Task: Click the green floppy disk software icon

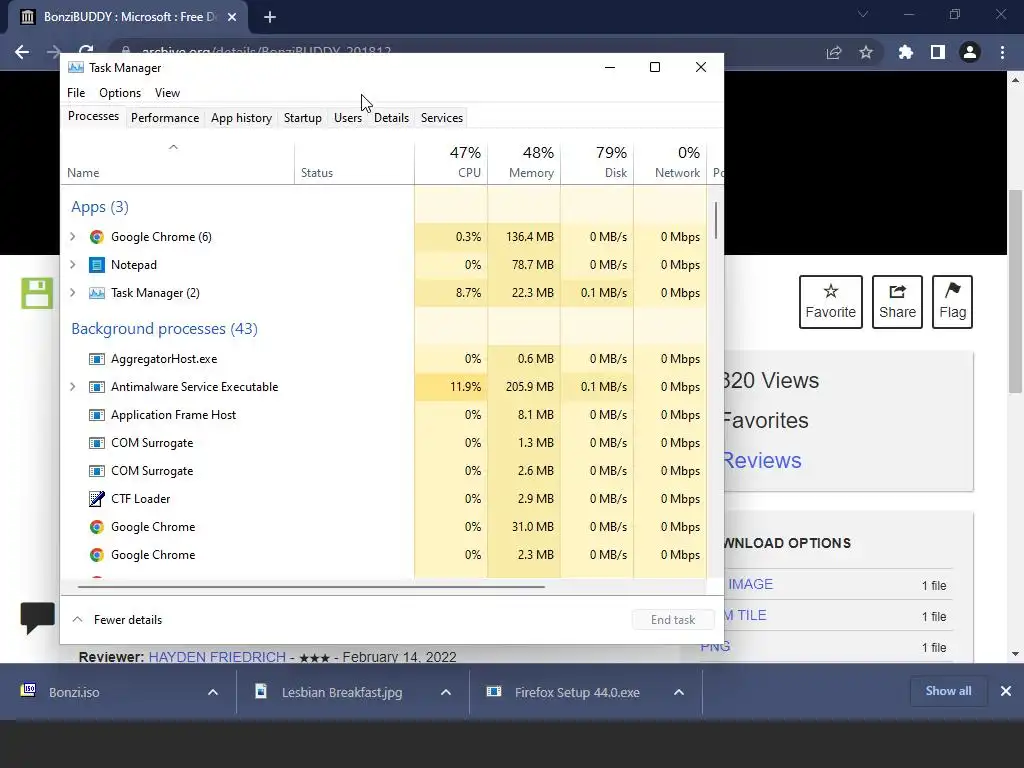Action: click(37, 293)
